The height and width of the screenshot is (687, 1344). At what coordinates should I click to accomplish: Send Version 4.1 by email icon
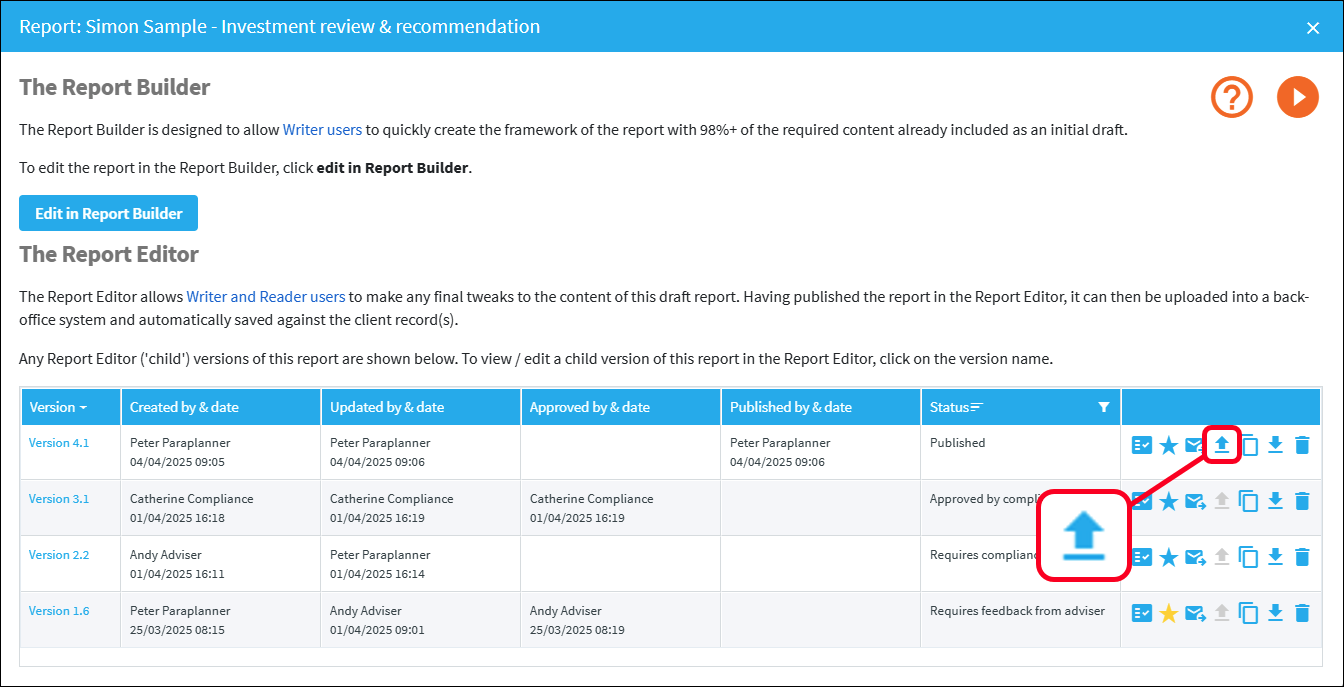pyautogui.click(x=1195, y=445)
